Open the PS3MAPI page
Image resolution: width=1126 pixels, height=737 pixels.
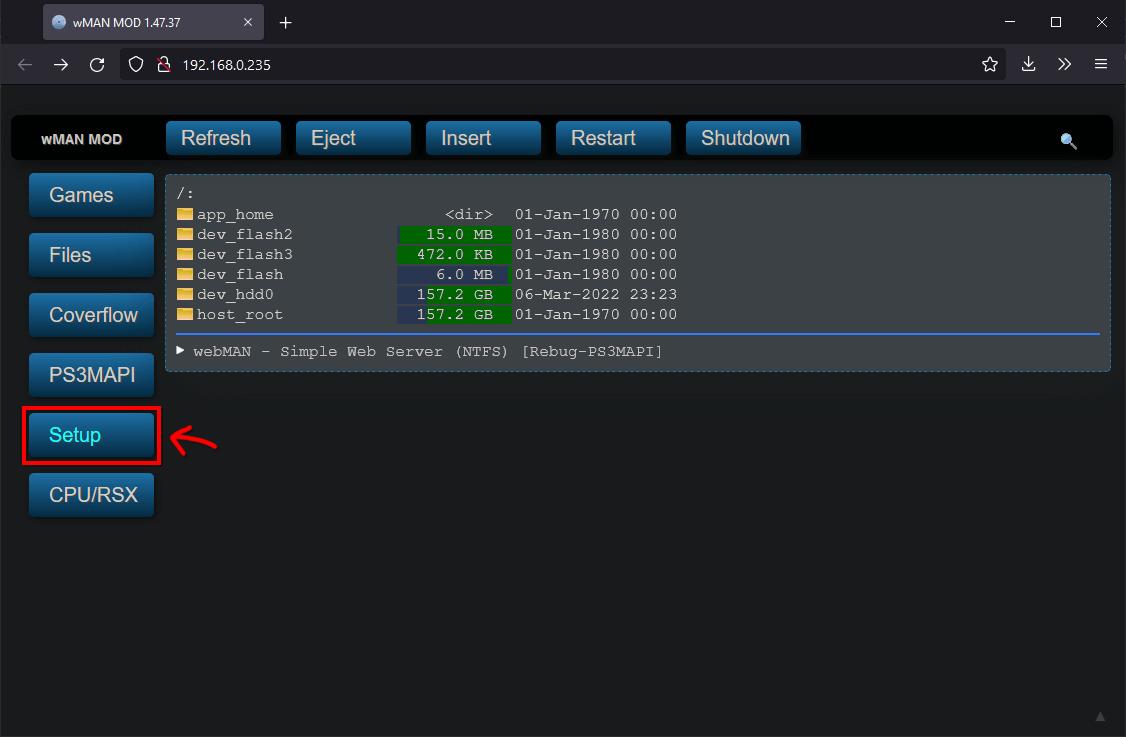click(x=91, y=374)
